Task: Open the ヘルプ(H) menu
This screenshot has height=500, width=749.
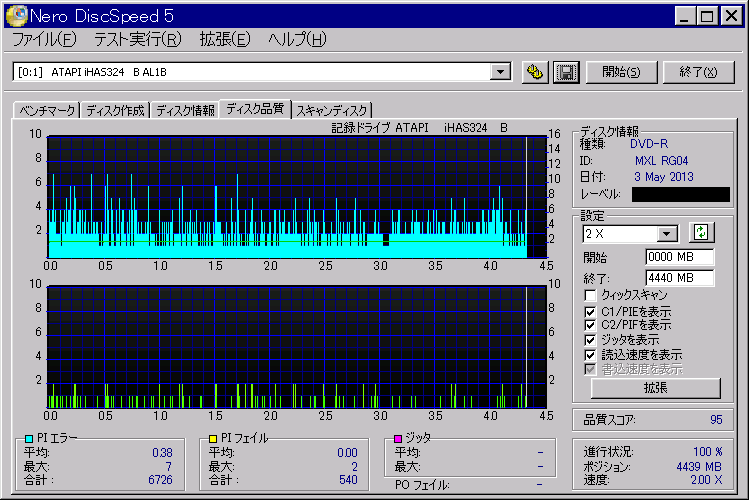Action: (297, 39)
